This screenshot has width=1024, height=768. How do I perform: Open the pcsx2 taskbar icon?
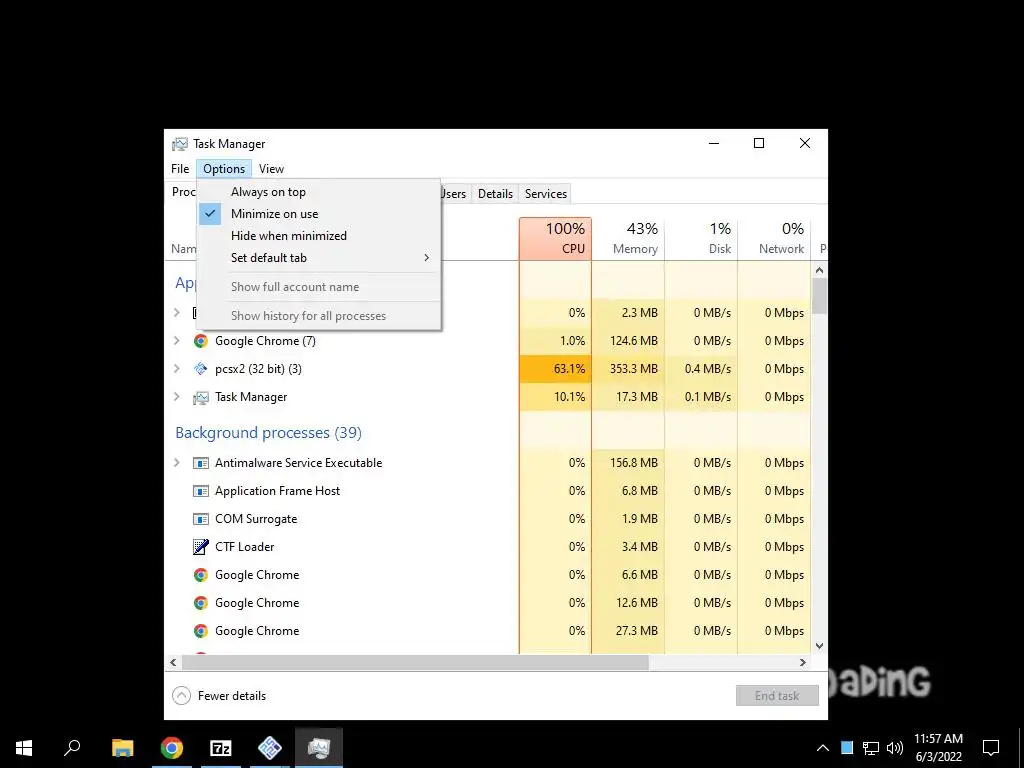click(270, 748)
